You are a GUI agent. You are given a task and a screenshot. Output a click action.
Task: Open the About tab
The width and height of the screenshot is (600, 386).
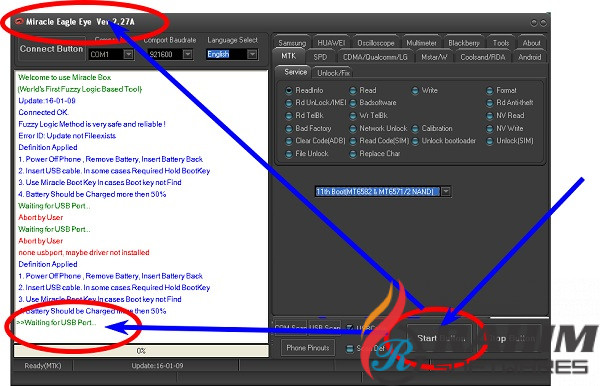[532, 43]
